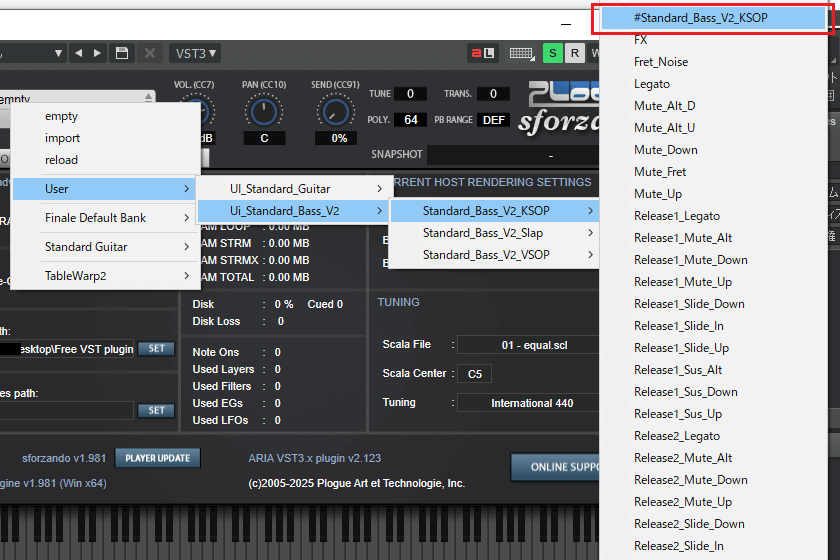Save preset using the floppy disk icon
Viewport: 840px width, 560px height.
[122, 53]
